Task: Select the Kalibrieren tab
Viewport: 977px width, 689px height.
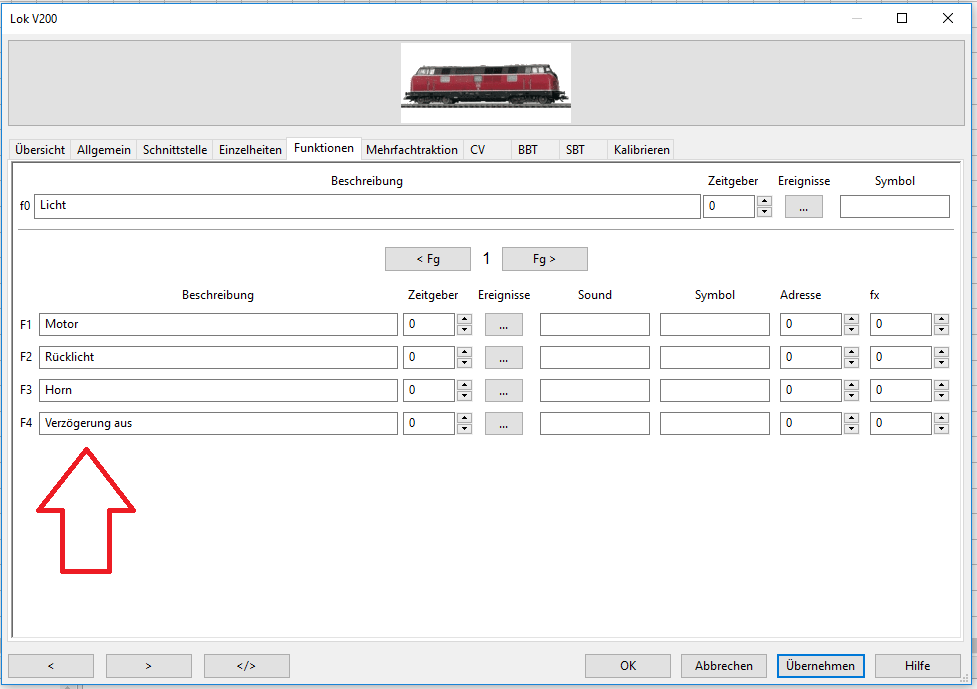Action: [x=641, y=150]
